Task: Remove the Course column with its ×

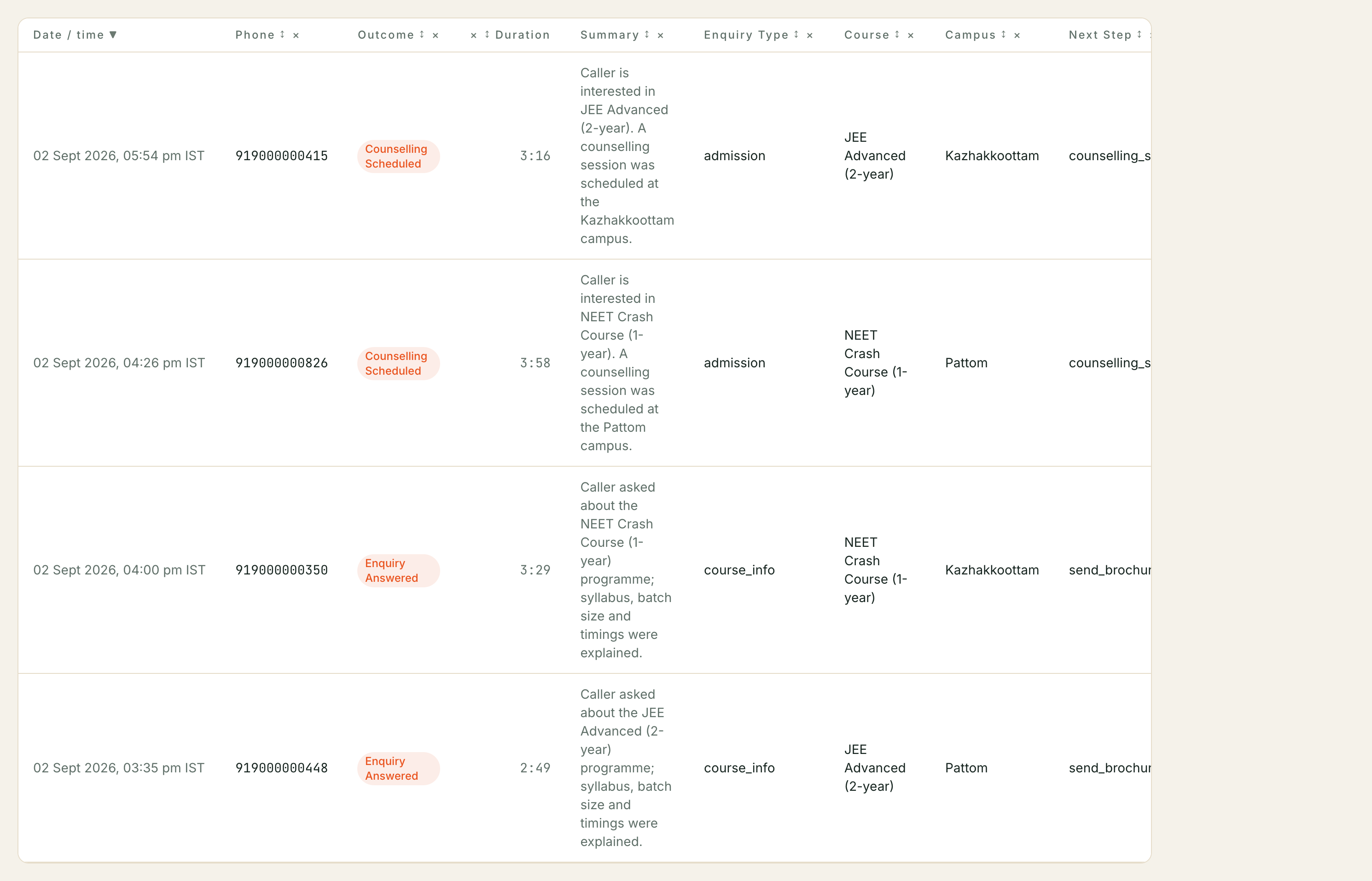Action: [x=911, y=35]
